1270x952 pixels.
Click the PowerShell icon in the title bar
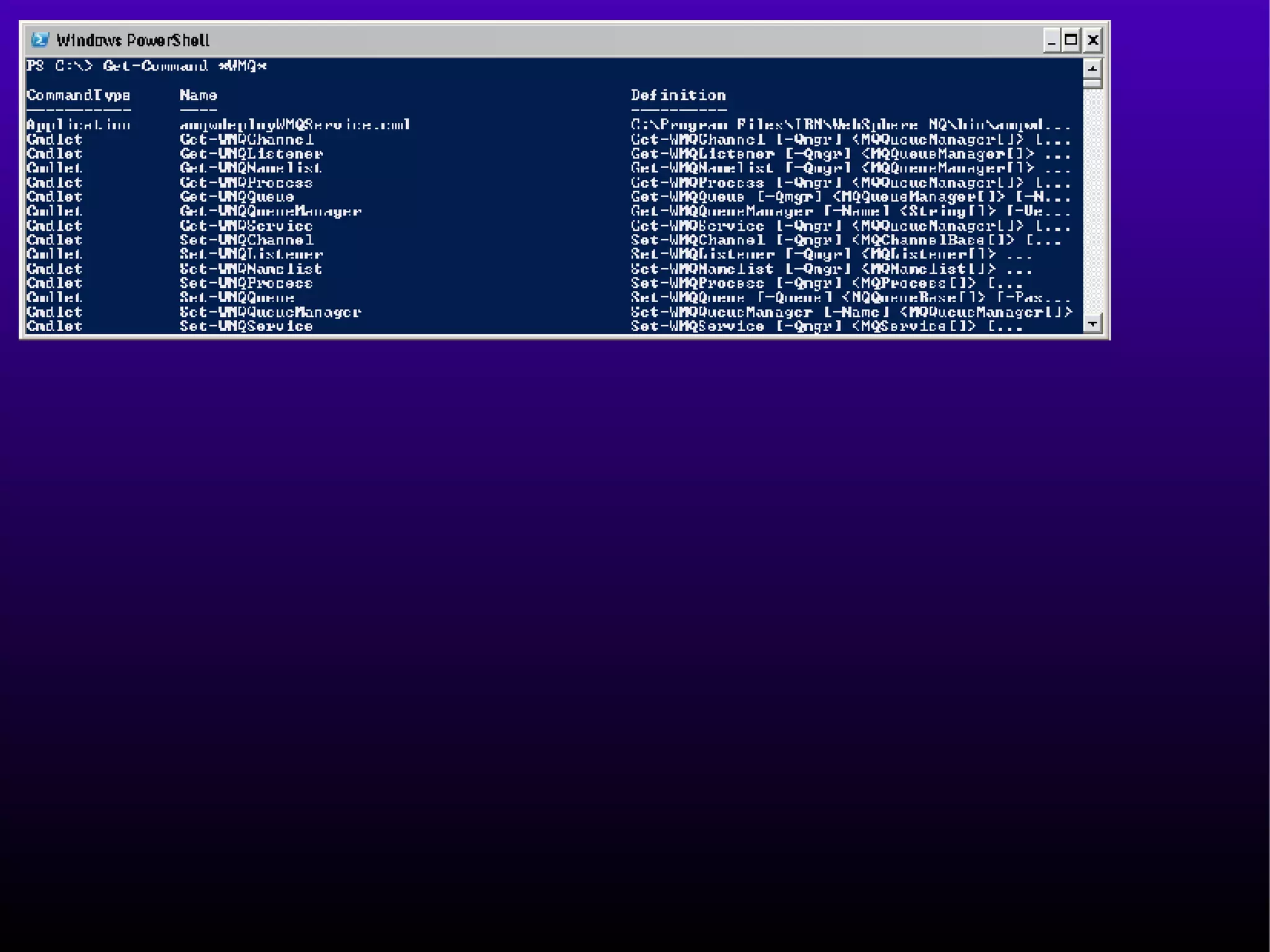(40, 40)
